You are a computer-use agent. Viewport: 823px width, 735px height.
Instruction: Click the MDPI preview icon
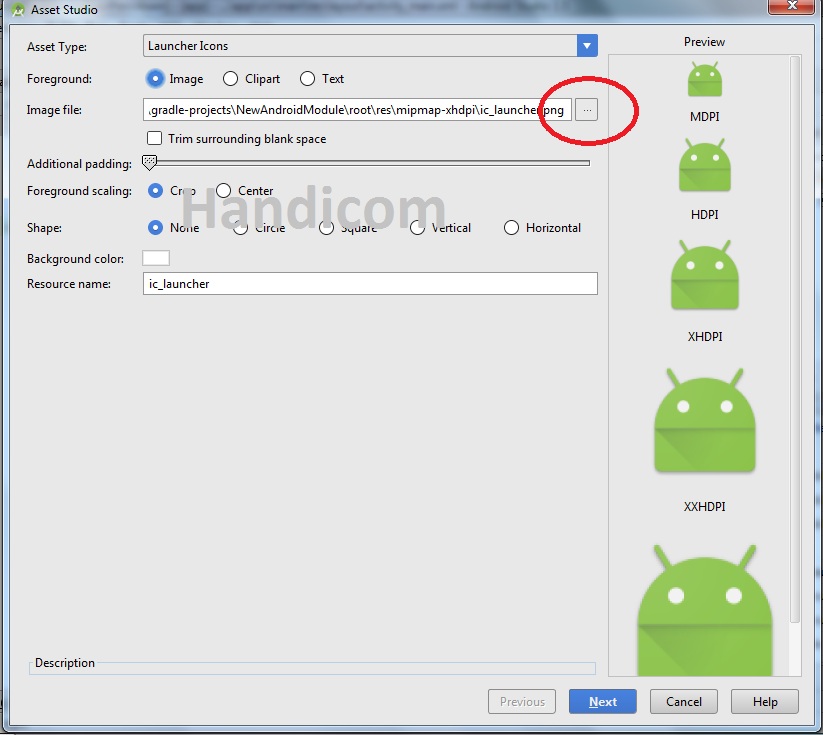[704, 79]
